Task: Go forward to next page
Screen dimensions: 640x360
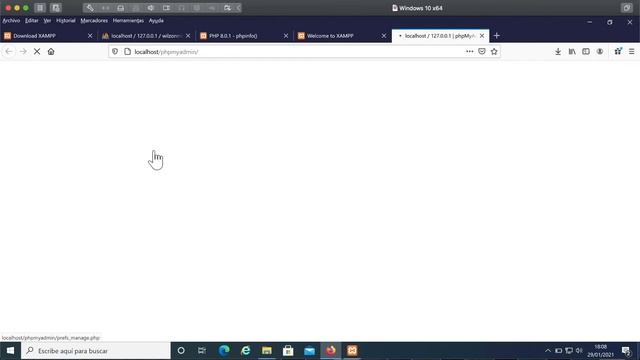Action: tap(23, 51)
